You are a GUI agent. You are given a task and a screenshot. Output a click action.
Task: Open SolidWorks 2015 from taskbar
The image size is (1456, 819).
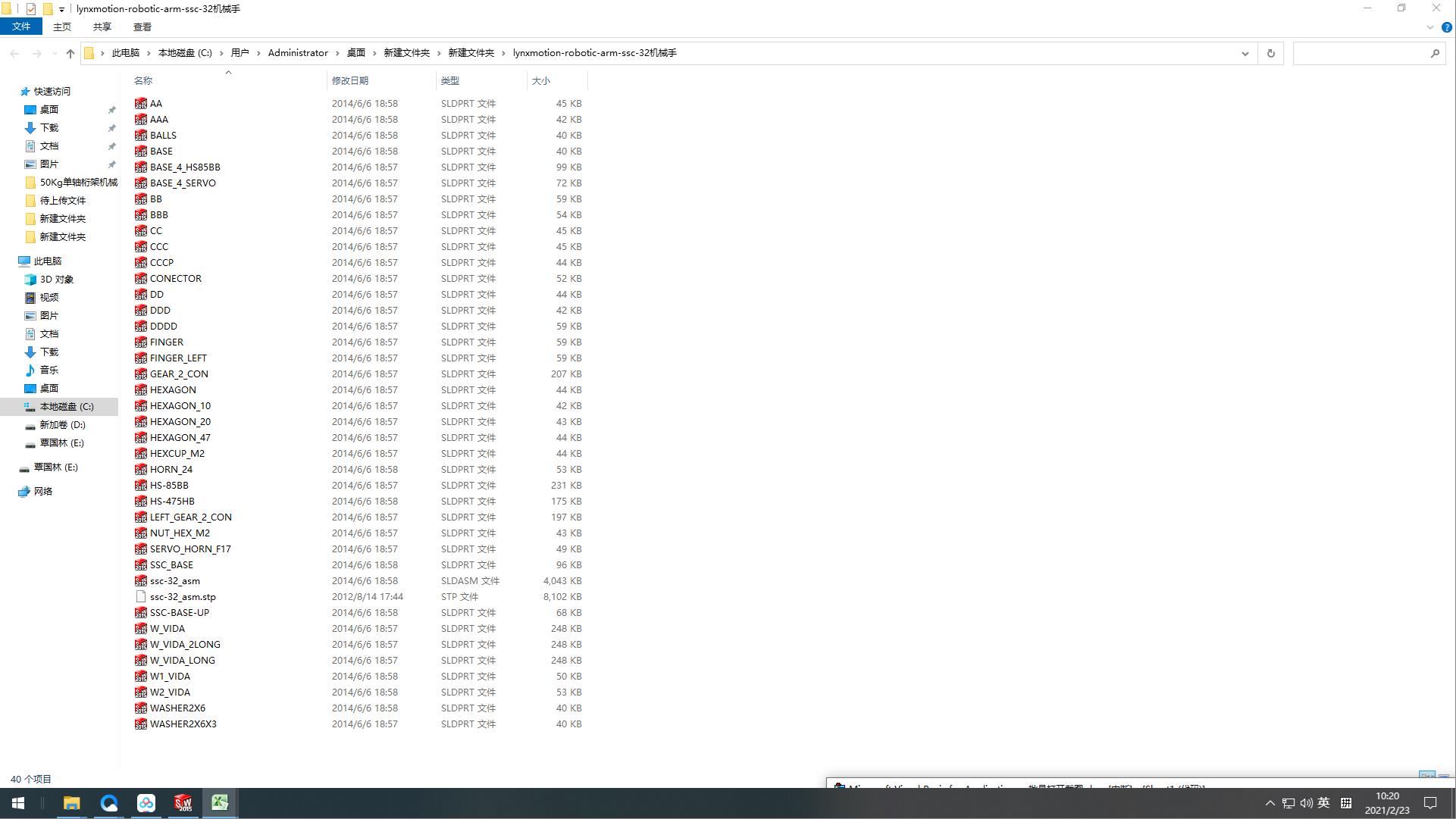[183, 803]
